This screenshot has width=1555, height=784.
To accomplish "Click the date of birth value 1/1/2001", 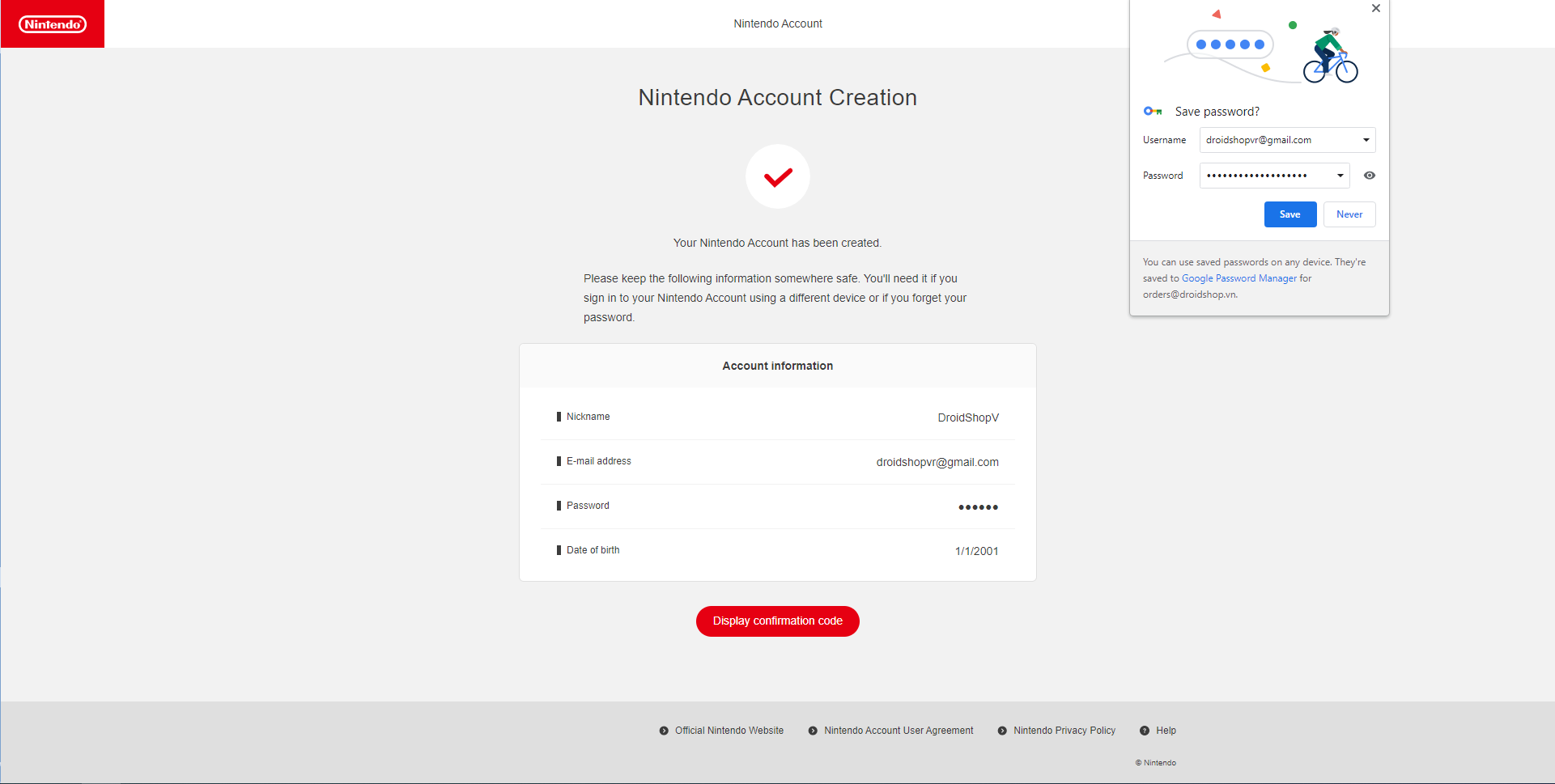I will point(976,551).
